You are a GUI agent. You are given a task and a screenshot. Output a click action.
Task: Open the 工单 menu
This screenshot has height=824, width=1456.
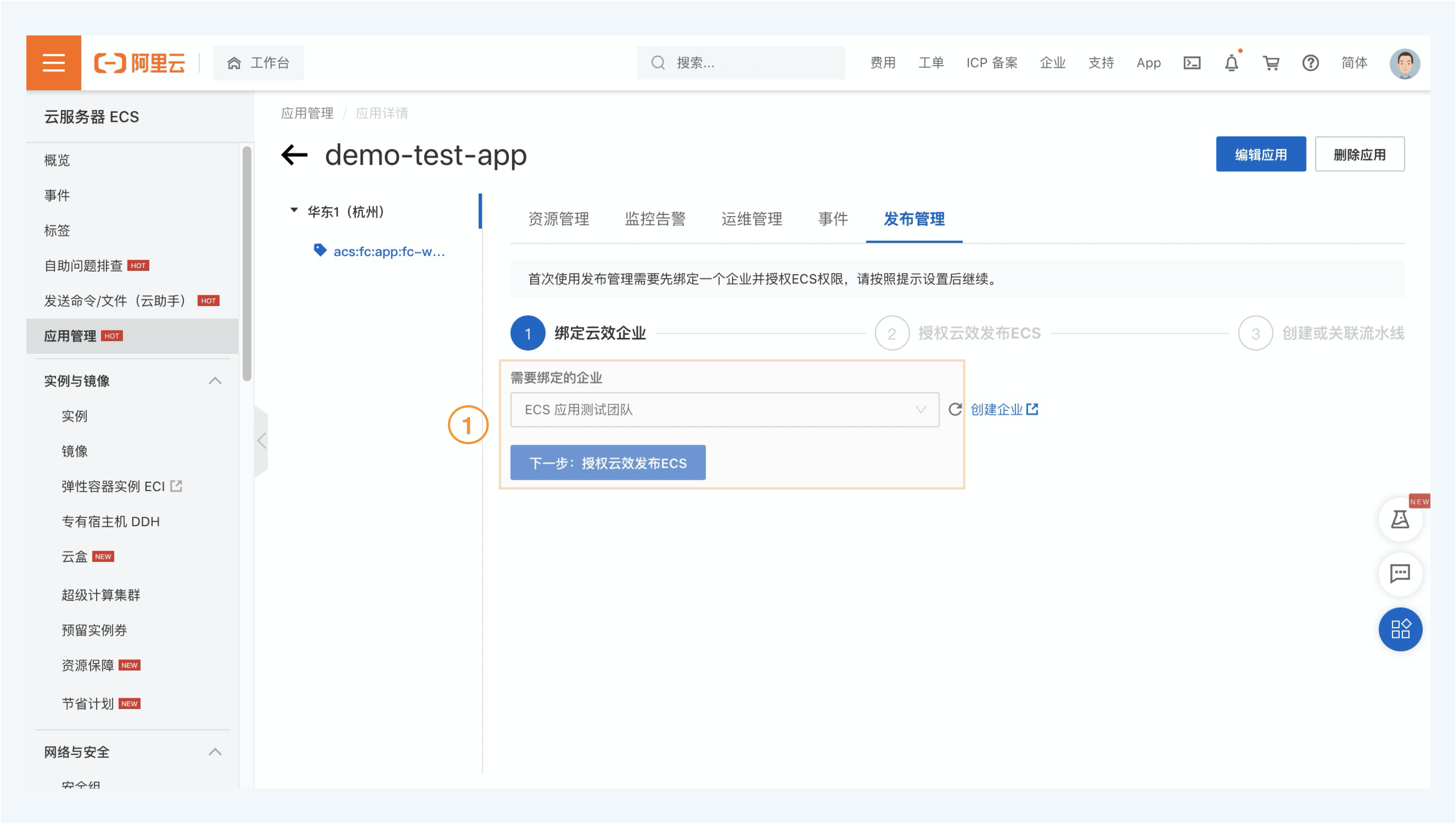[x=931, y=63]
